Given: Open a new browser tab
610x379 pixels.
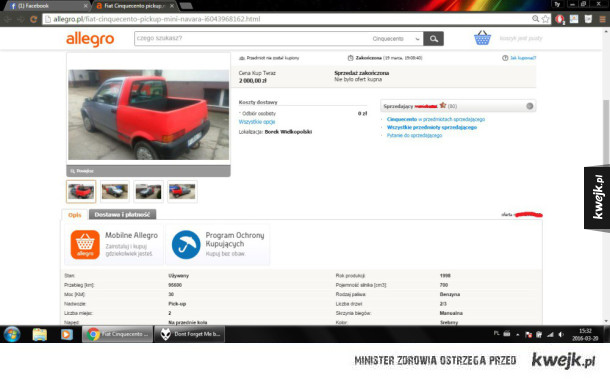Looking at the screenshot, I should 186,6.
